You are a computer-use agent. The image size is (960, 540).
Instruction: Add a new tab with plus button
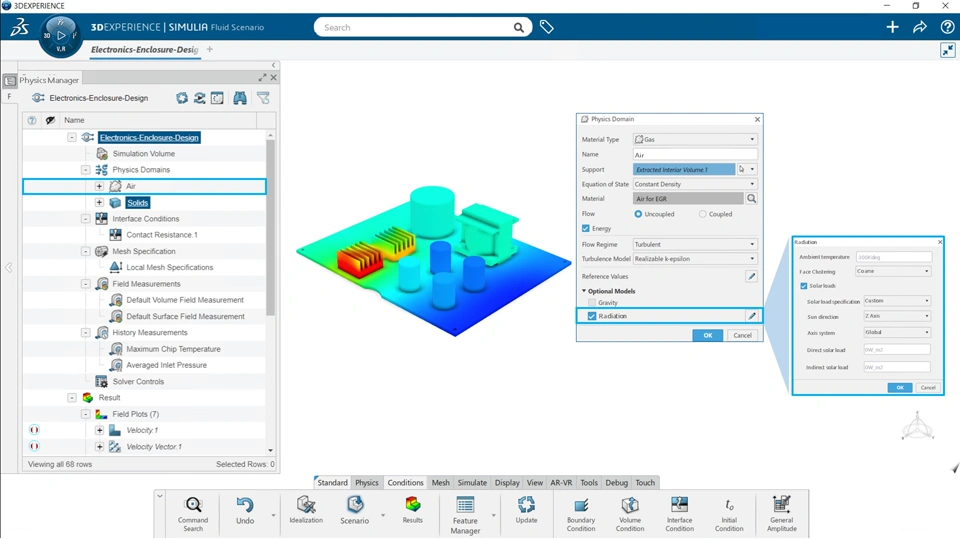(209, 49)
